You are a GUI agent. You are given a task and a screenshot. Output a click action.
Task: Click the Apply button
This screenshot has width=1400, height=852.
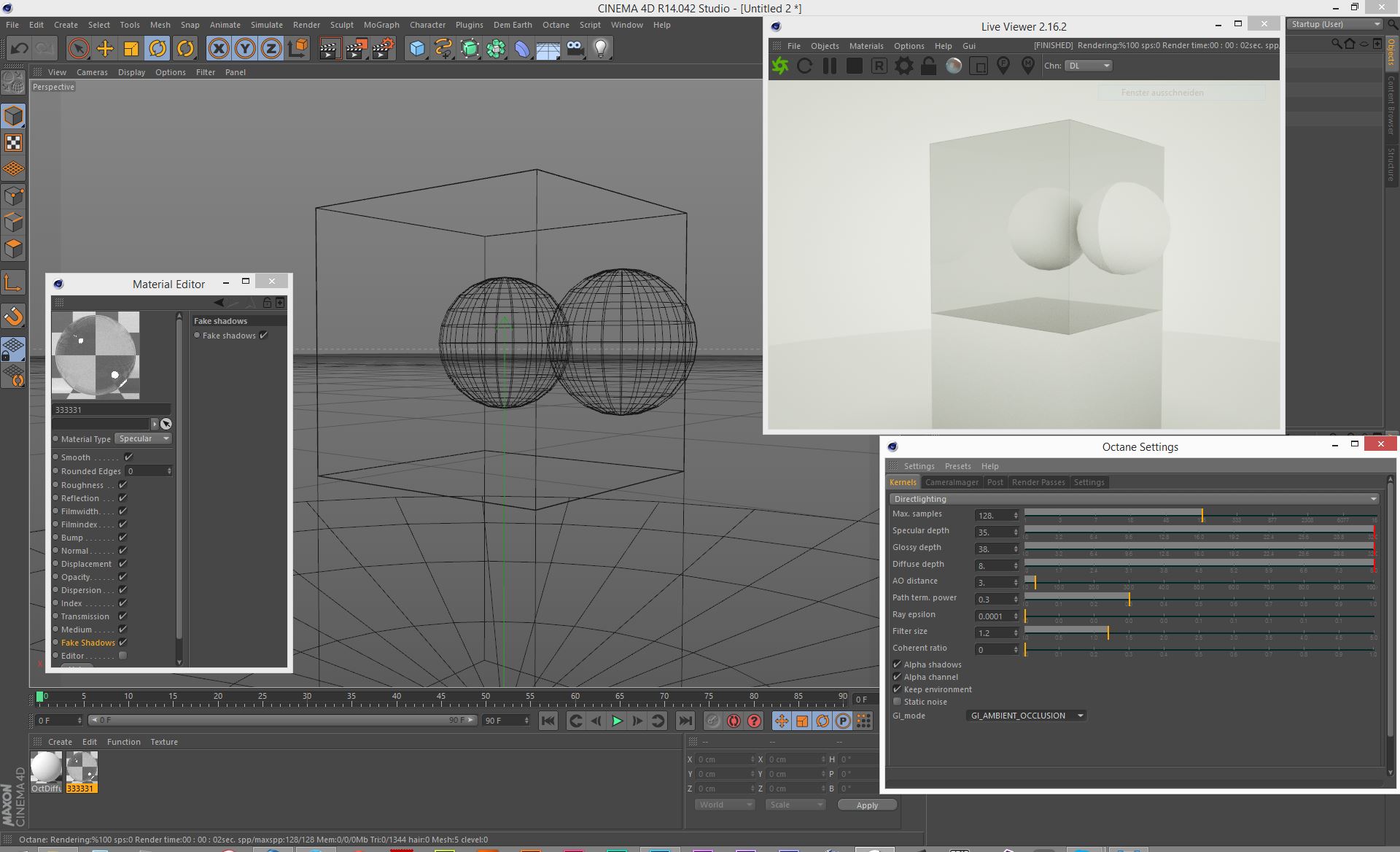pos(867,805)
